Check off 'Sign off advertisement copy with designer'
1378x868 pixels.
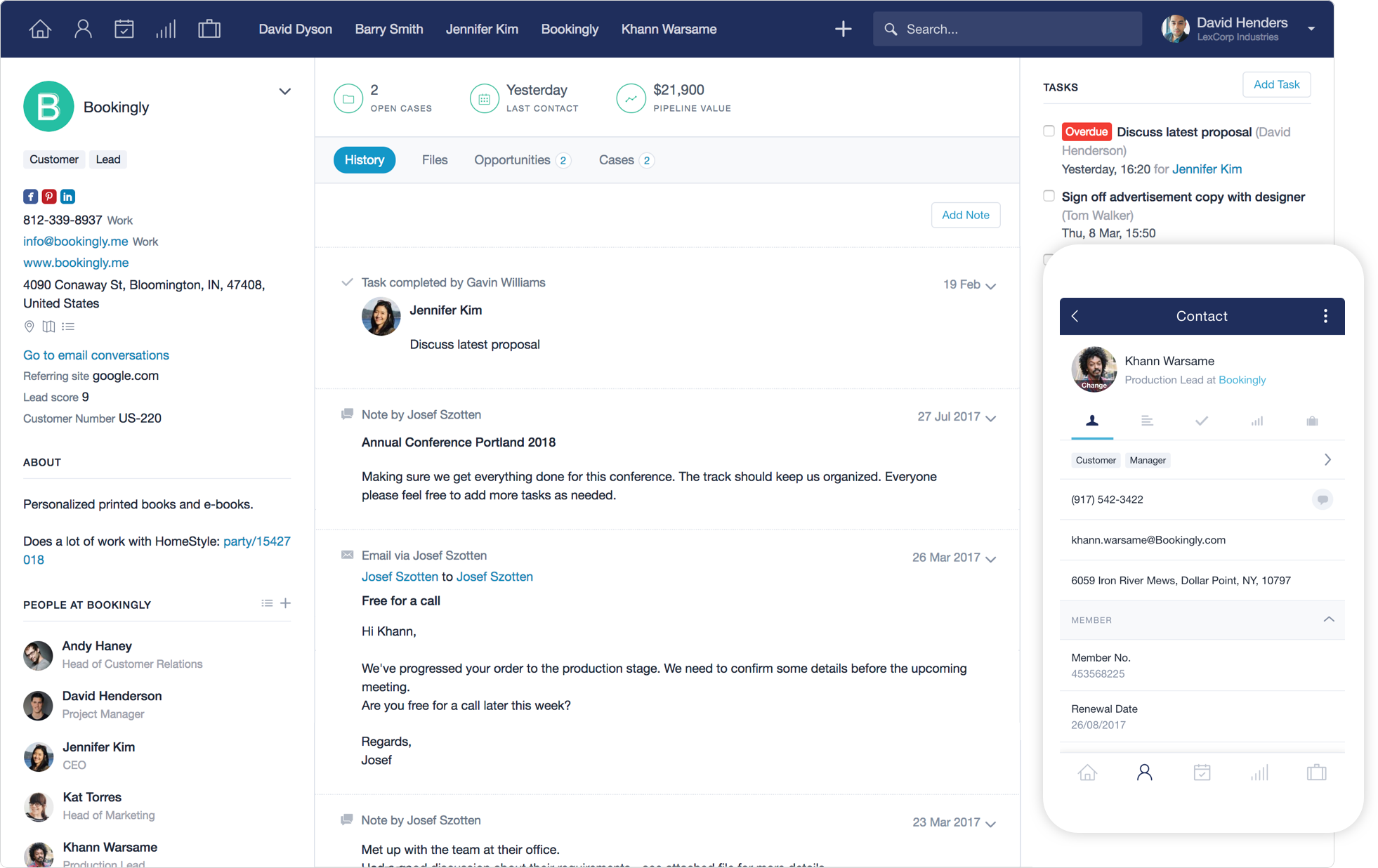1049,196
